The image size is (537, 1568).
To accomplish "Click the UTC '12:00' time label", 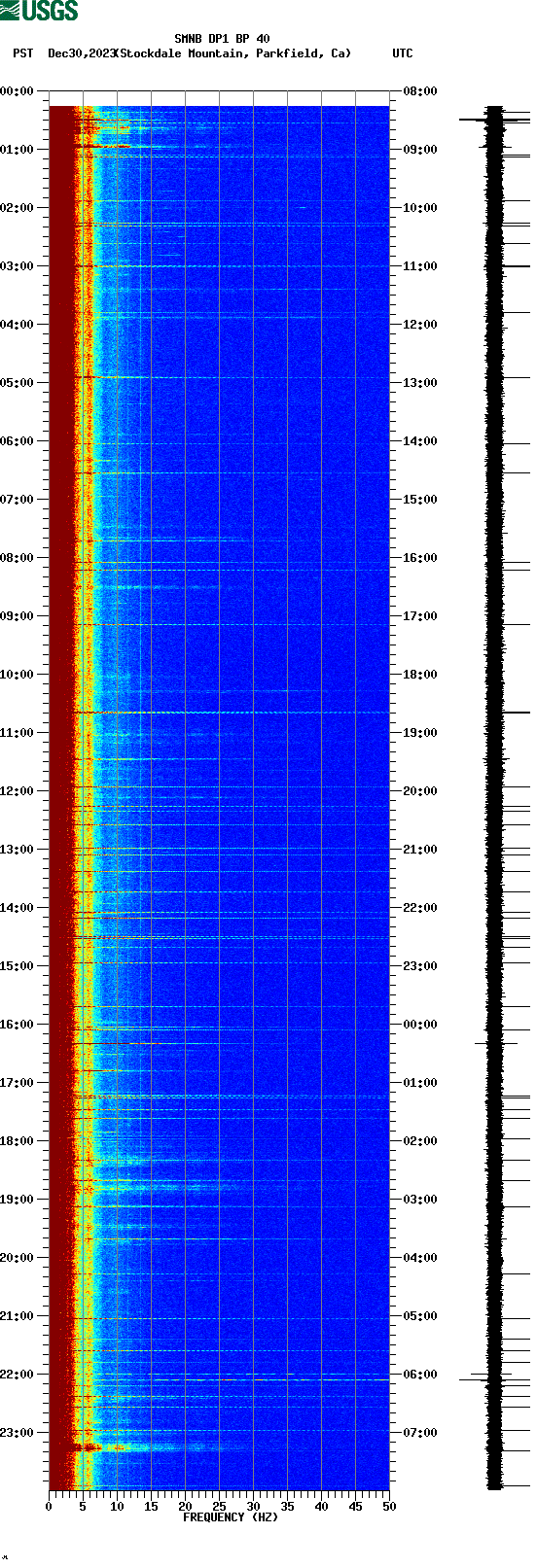I will click(420, 325).
